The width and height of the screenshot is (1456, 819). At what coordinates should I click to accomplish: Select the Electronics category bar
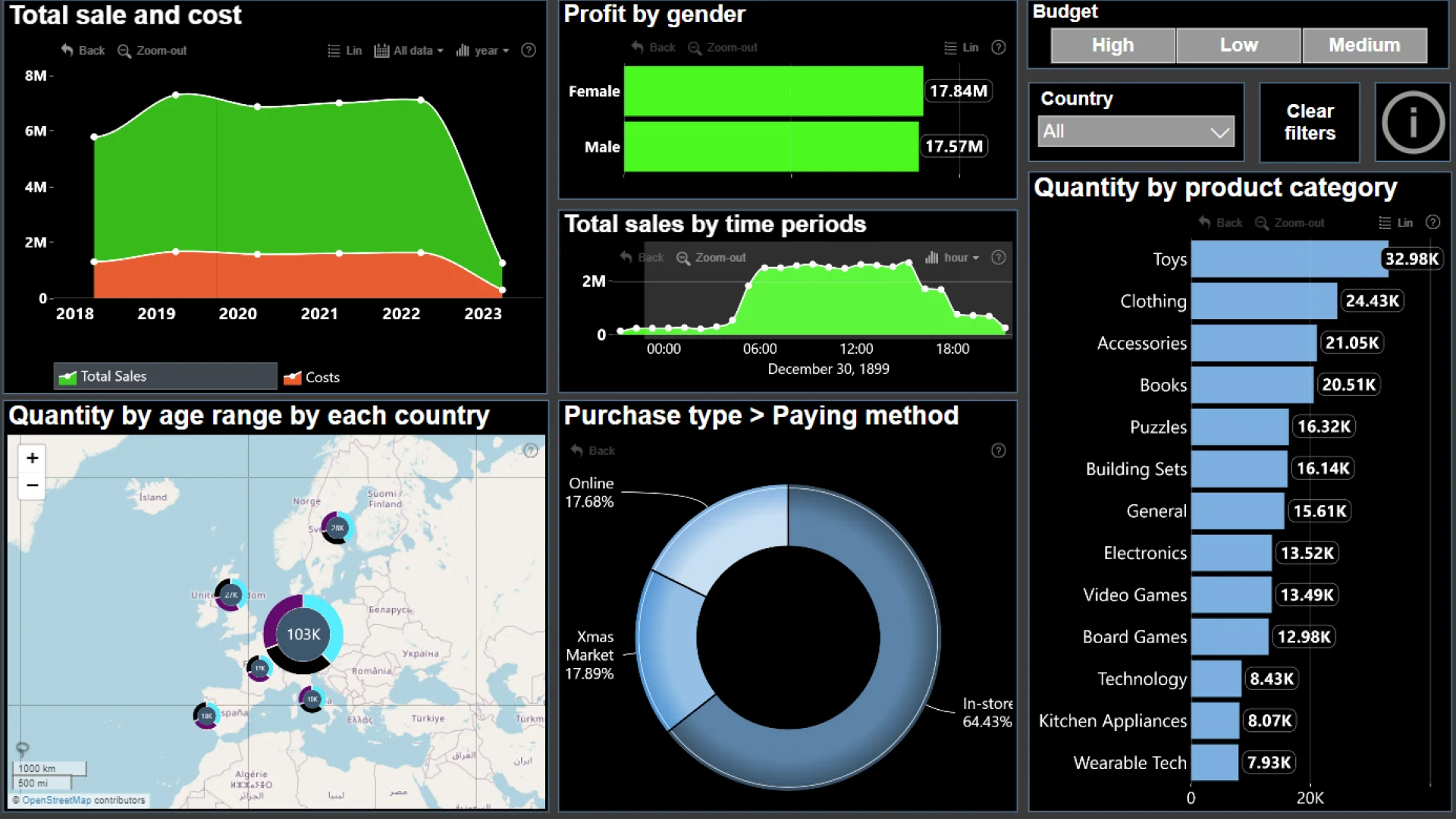click(1232, 553)
